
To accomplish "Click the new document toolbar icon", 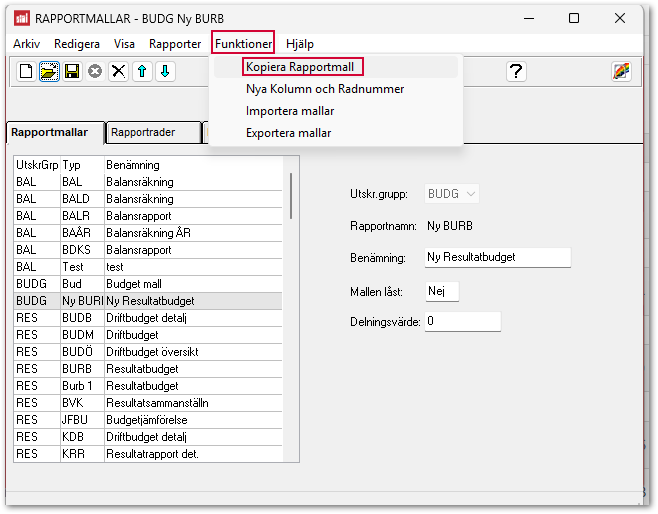I will pos(26,71).
